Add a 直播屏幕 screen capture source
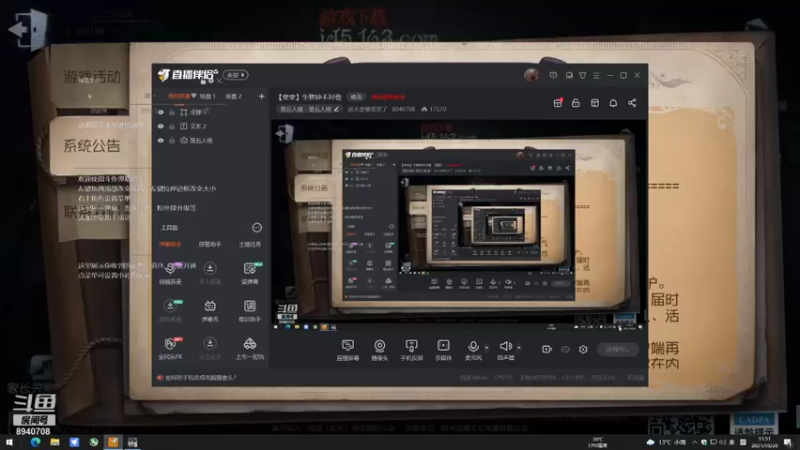The width and height of the screenshot is (800, 450). (348, 350)
